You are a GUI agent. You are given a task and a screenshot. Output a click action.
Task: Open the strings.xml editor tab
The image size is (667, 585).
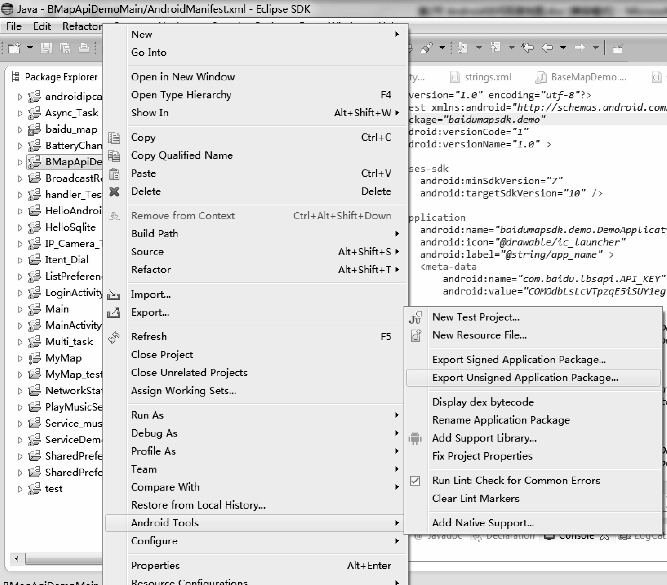(x=489, y=76)
